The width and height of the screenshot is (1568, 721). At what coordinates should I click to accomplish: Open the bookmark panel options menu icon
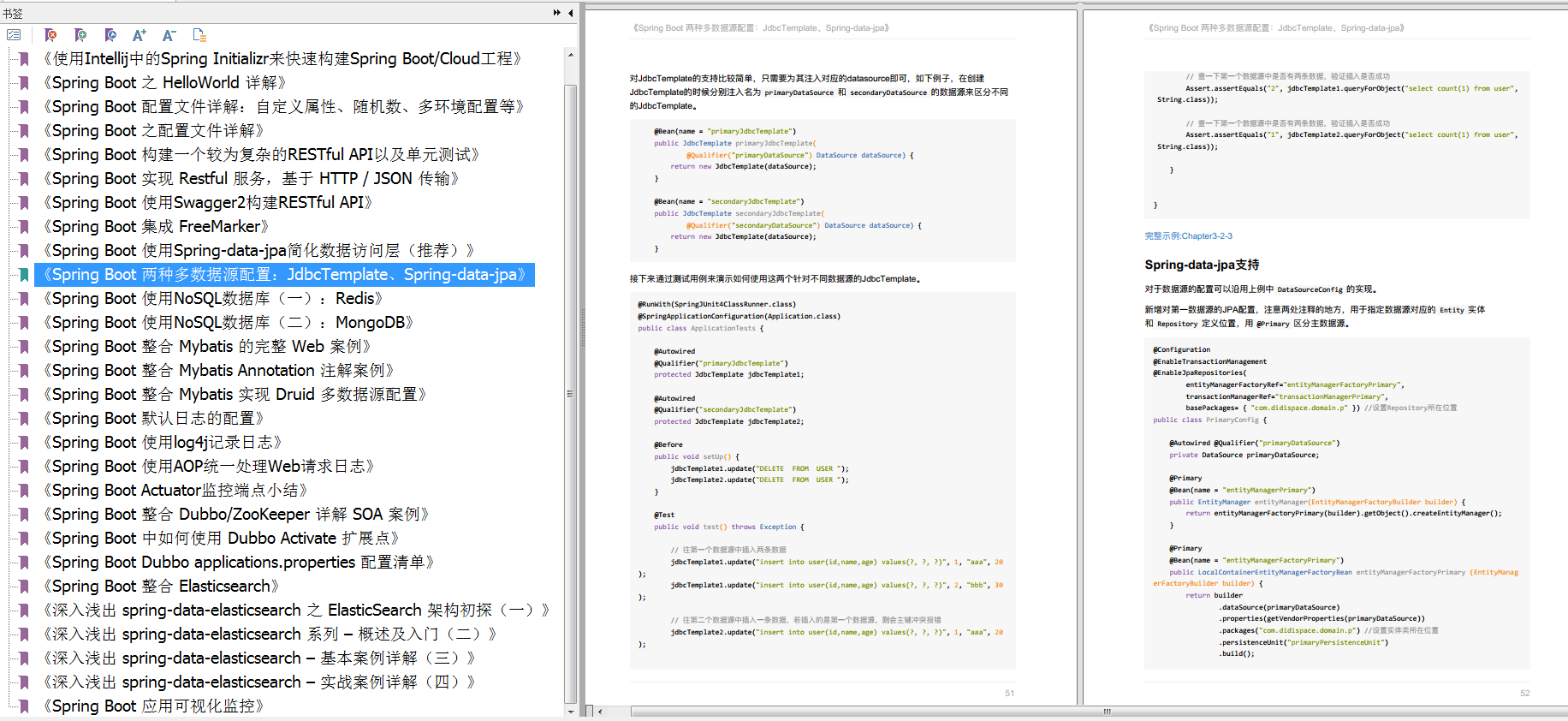click(x=14, y=35)
